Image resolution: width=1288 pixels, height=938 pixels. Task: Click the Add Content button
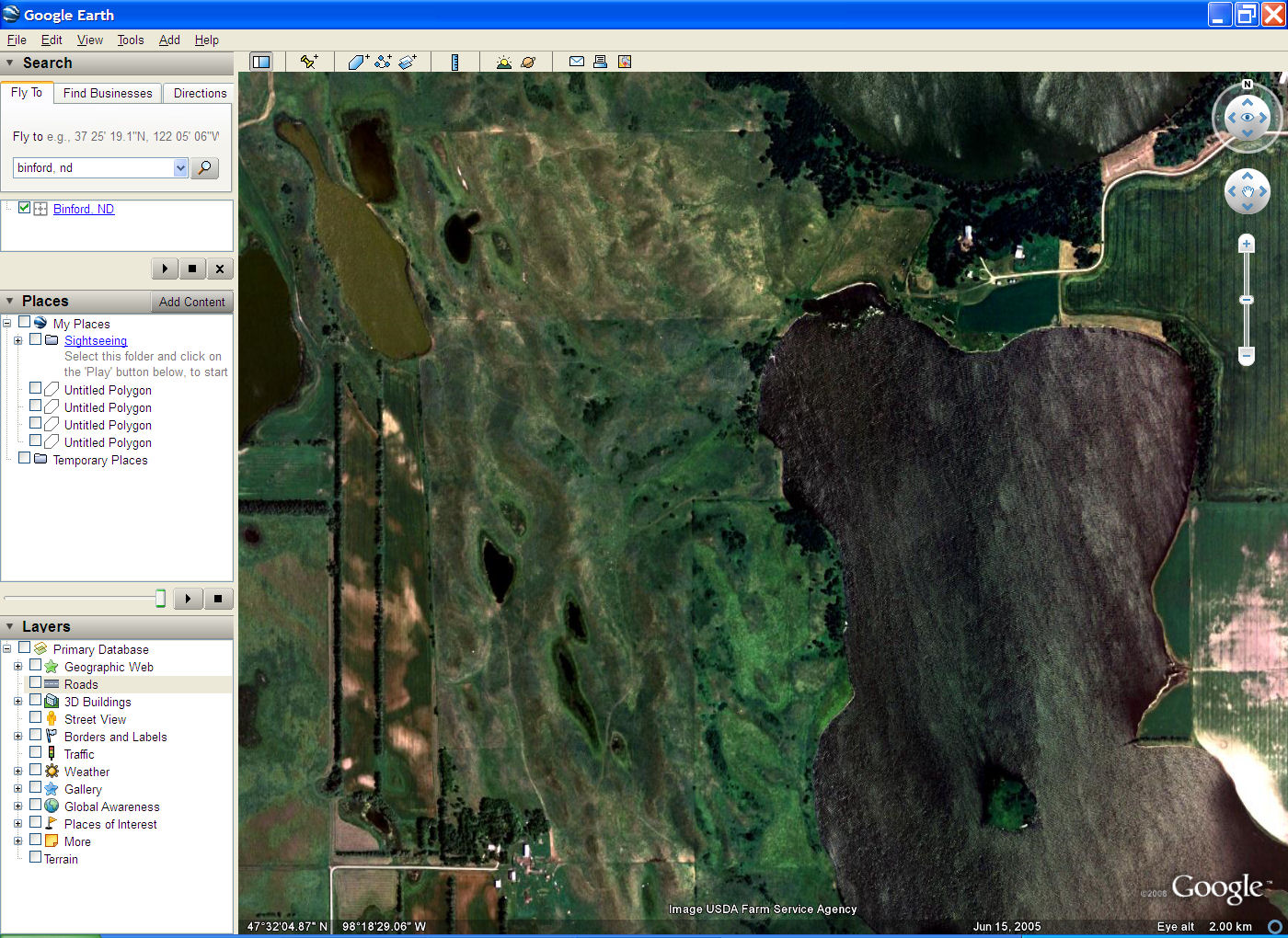[x=191, y=302]
